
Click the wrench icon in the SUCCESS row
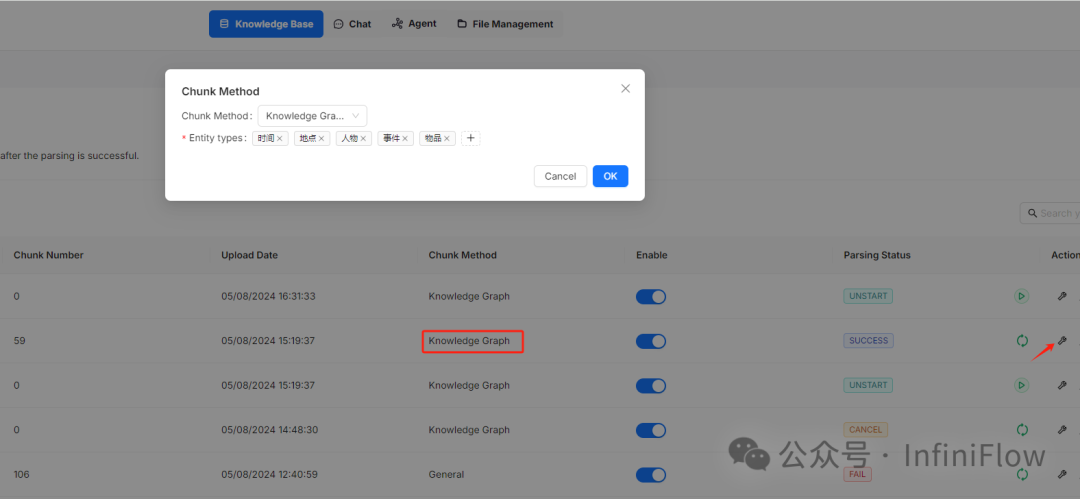[x=1062, y=341]
